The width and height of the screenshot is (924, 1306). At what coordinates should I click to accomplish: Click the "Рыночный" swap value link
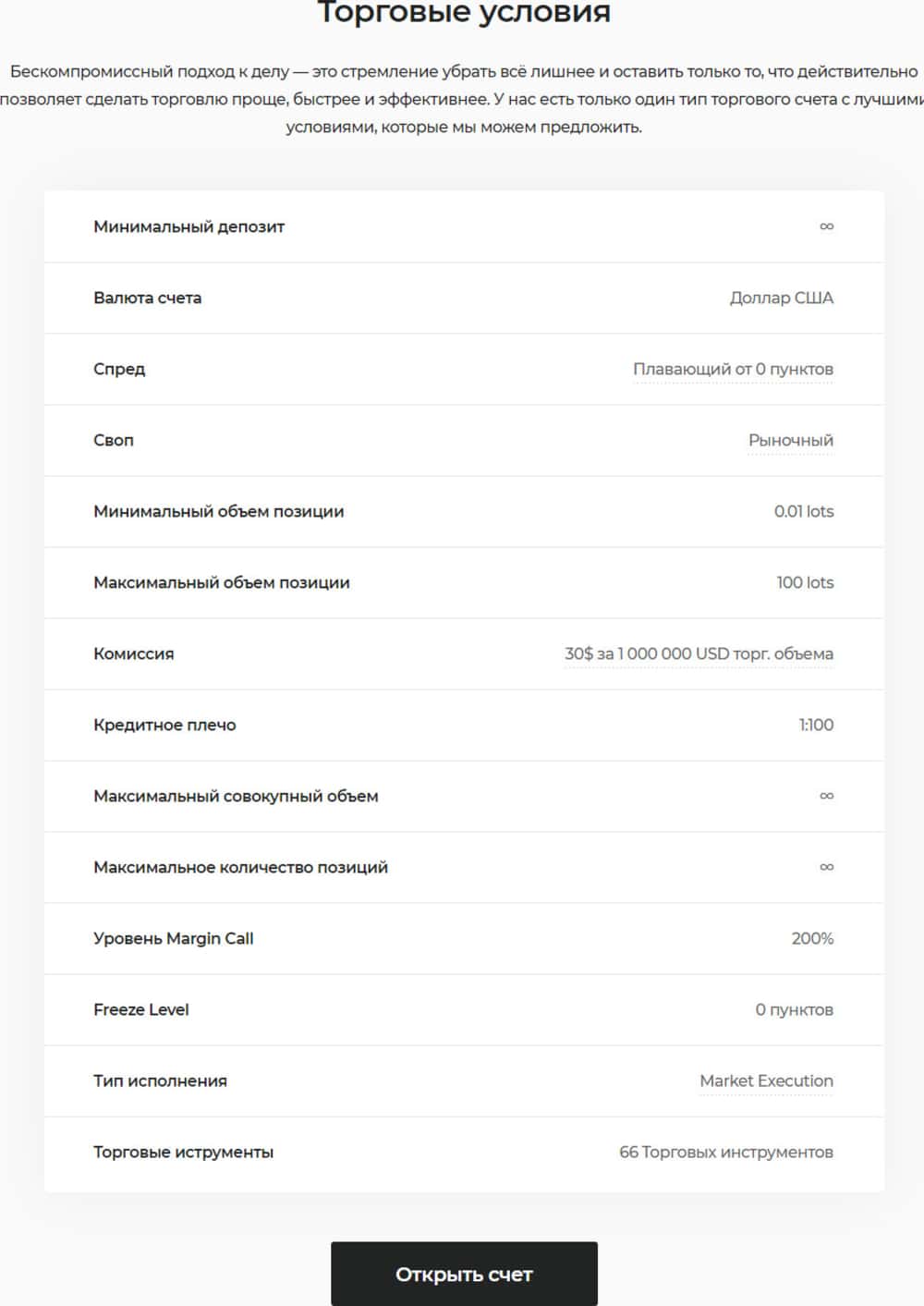[x=790, y=440]
